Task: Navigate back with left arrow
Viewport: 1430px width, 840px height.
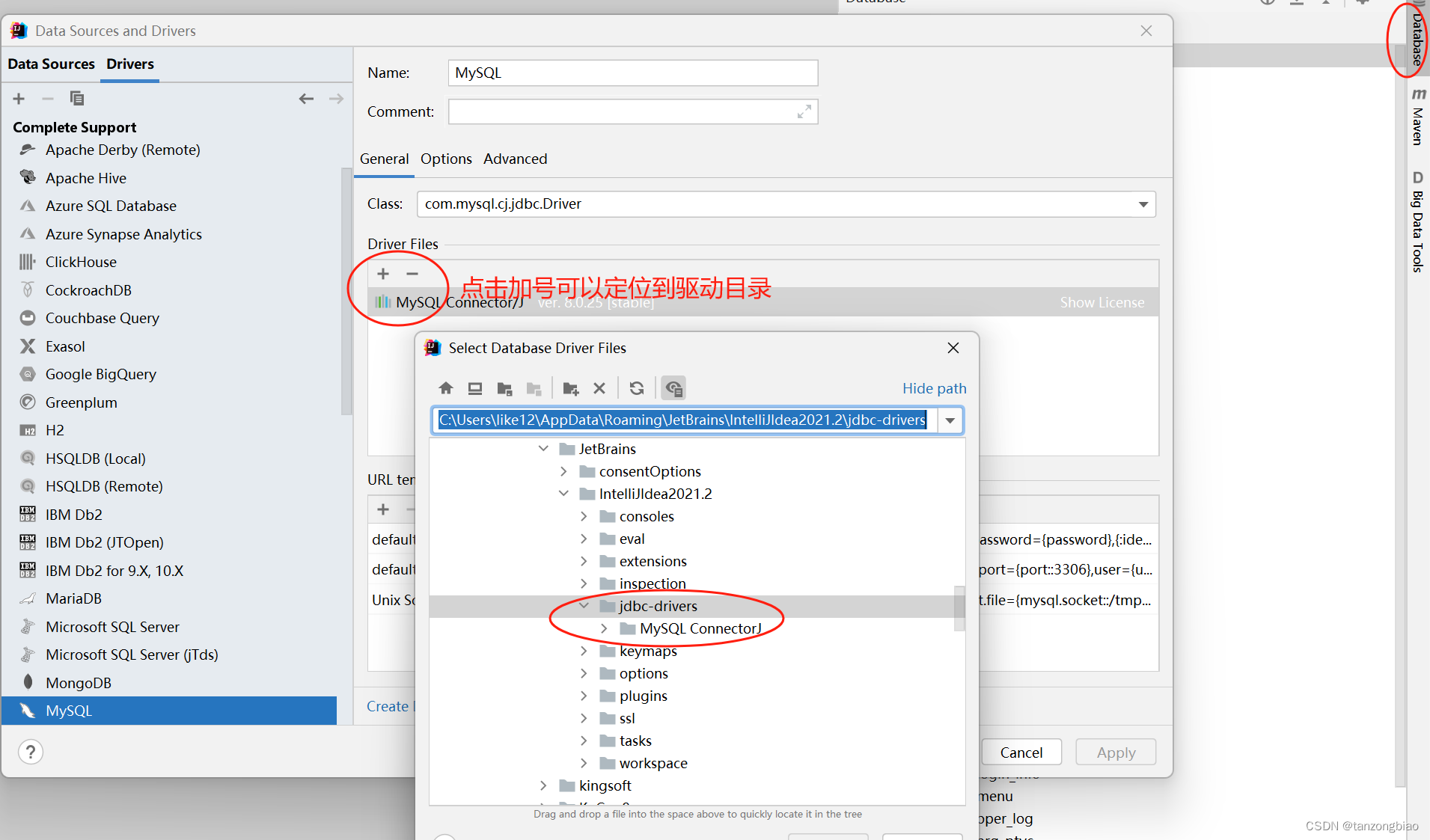Action: [306, 99]
